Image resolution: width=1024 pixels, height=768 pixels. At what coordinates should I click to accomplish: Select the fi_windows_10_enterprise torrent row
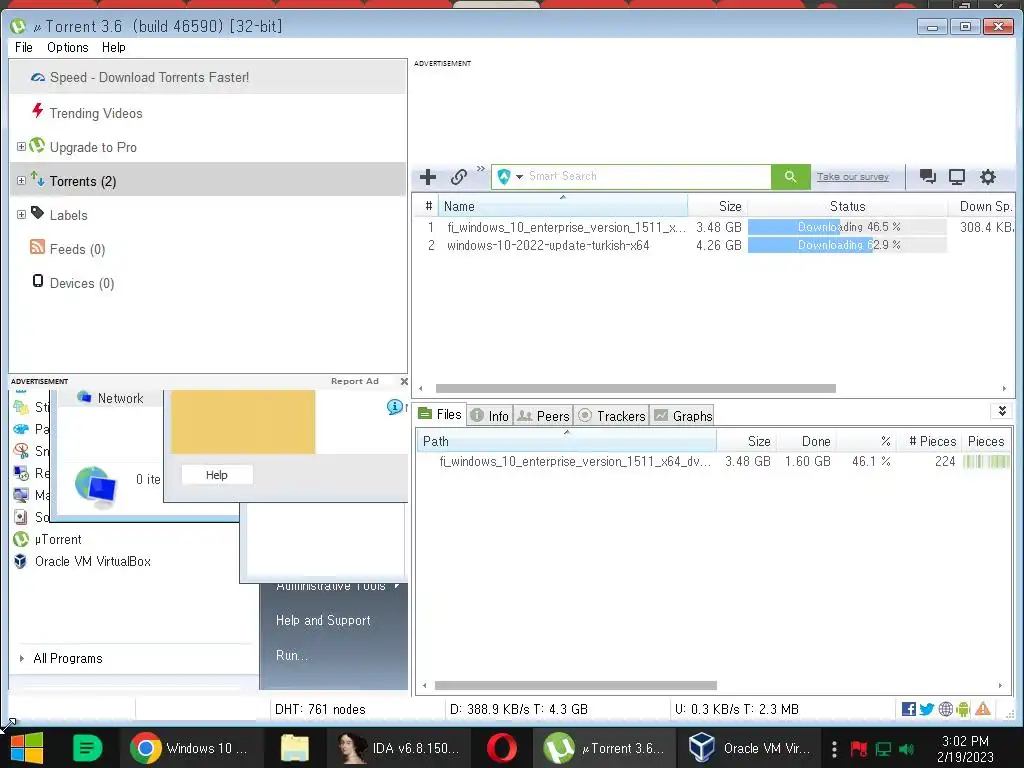(714, 227)
